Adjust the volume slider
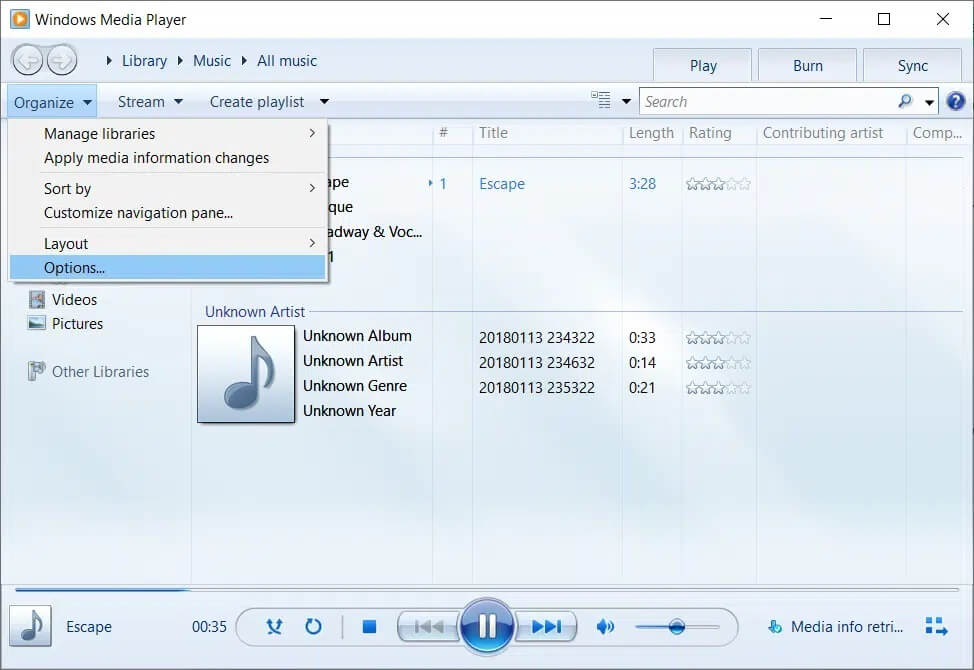 [x=677, y=627]
